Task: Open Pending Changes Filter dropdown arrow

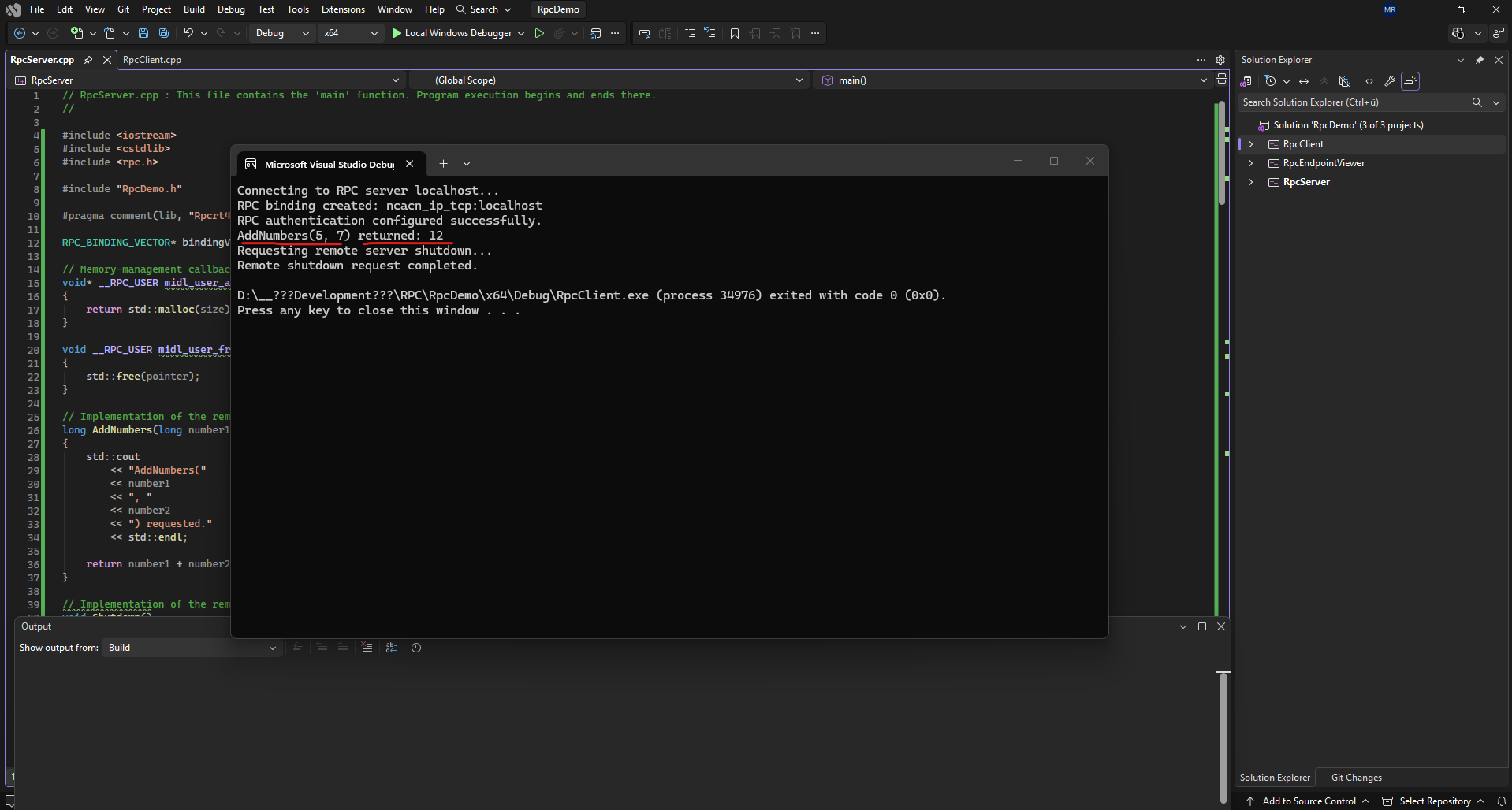Action: 1287,81
